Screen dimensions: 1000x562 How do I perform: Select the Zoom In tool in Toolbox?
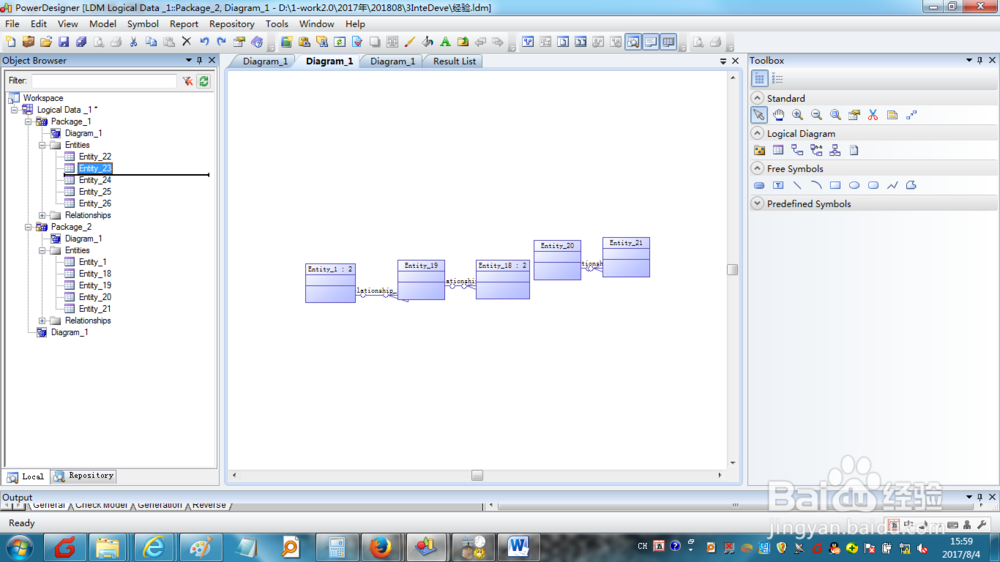click(x=797, y=115)
